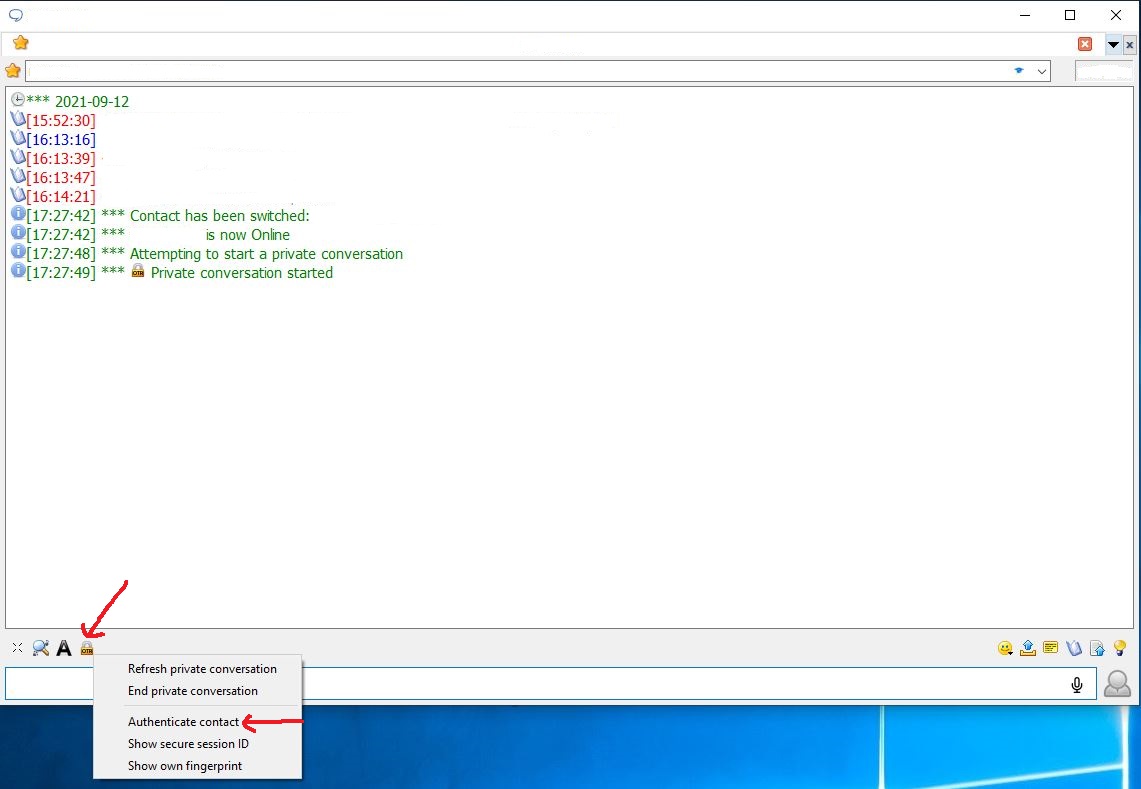
Task: Select 'Authenticate contact' option
Action: click(x=184, y=722)
